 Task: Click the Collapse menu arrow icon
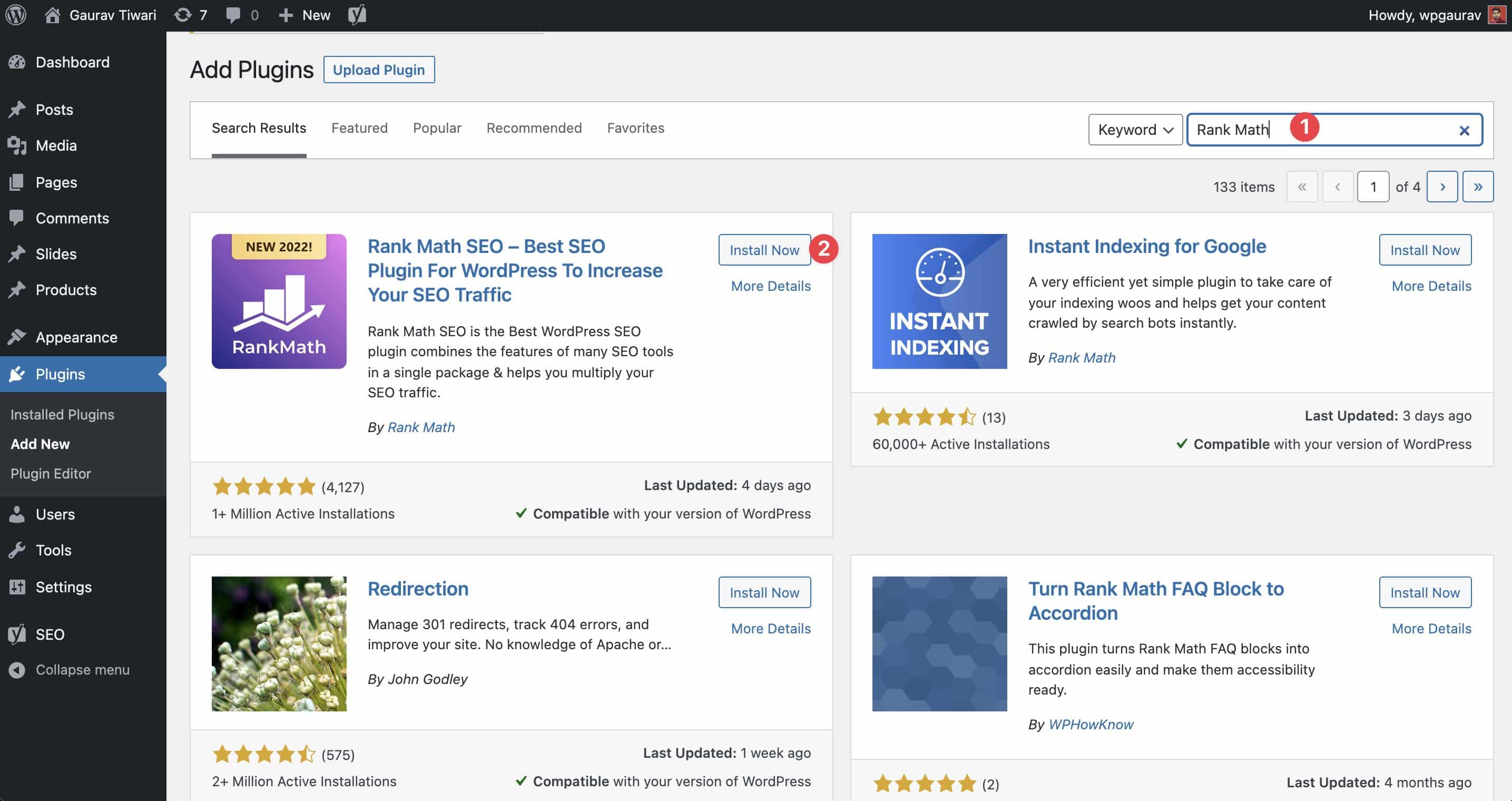(x=17, y=669)
